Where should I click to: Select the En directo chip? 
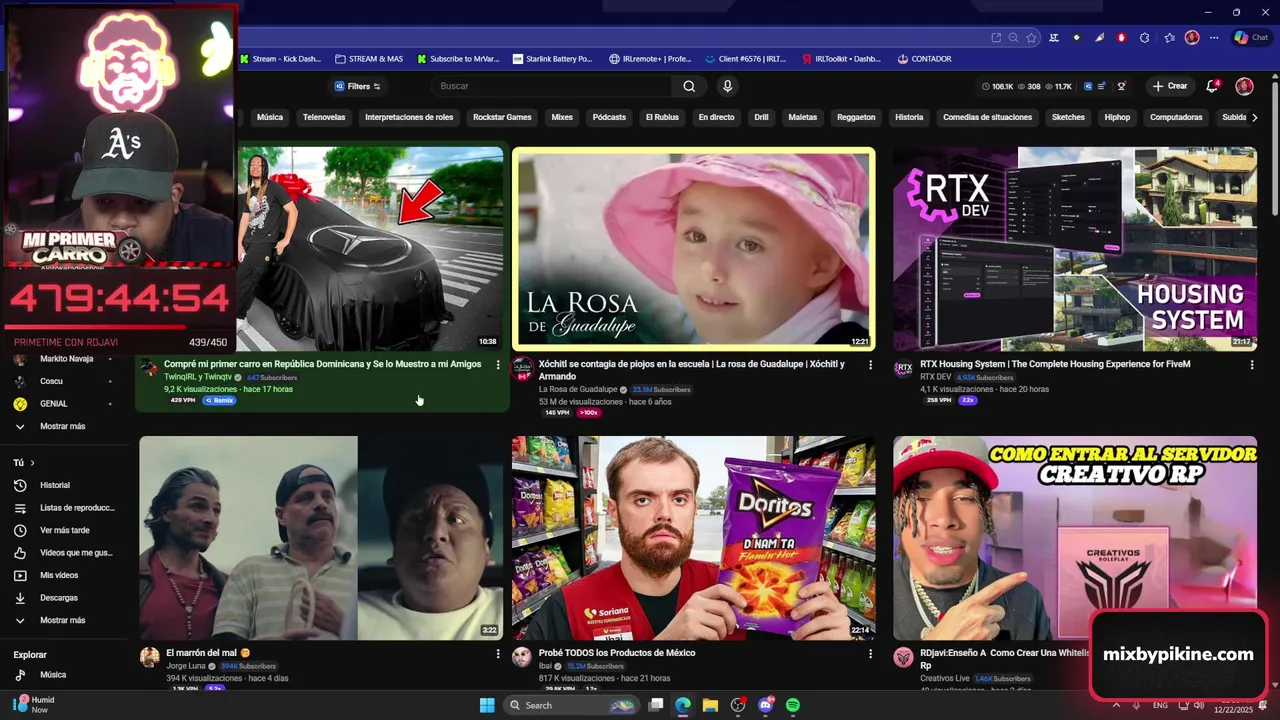coord(716,117)
